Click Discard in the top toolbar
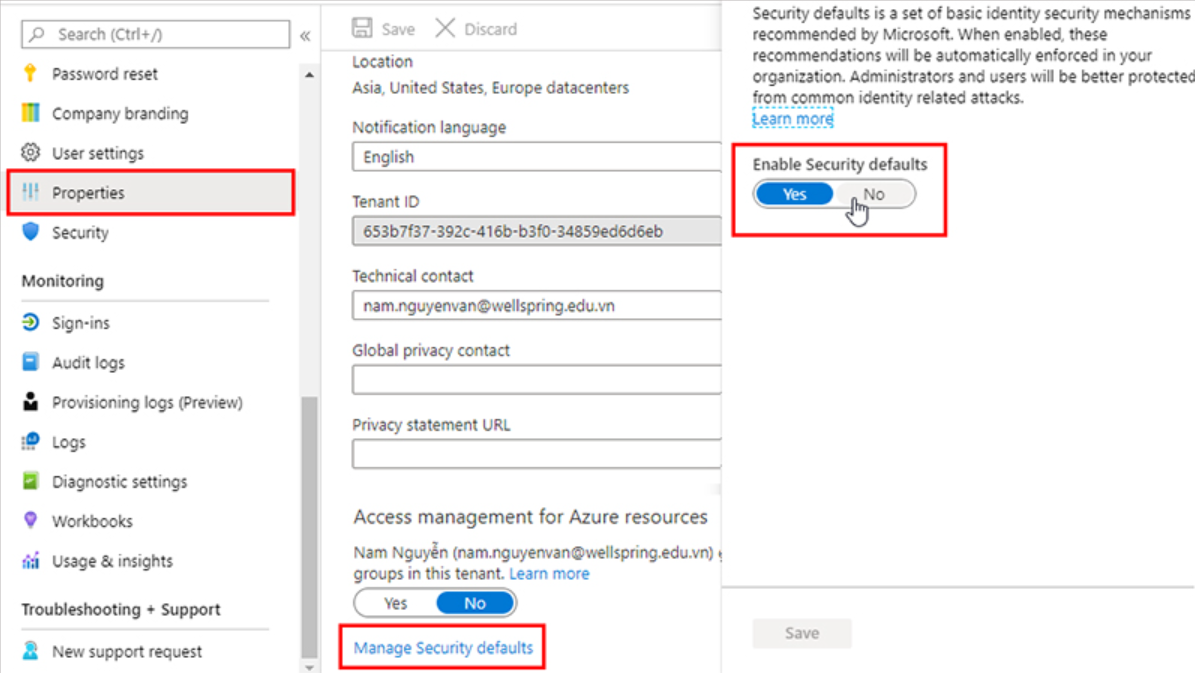Image resolution: width=1195 pixels, height=673 pixels. coord(476,29)
